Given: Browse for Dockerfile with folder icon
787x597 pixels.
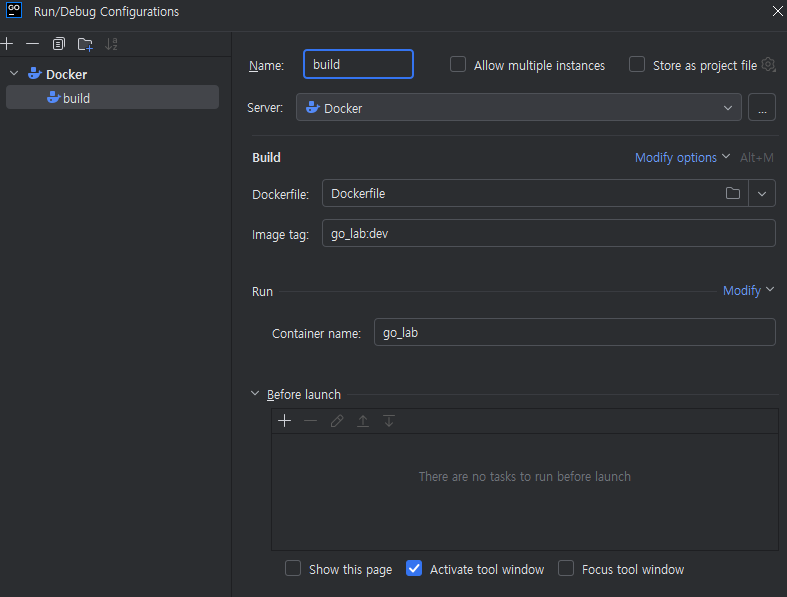Looking at the screenshot, I should point(733,193).
